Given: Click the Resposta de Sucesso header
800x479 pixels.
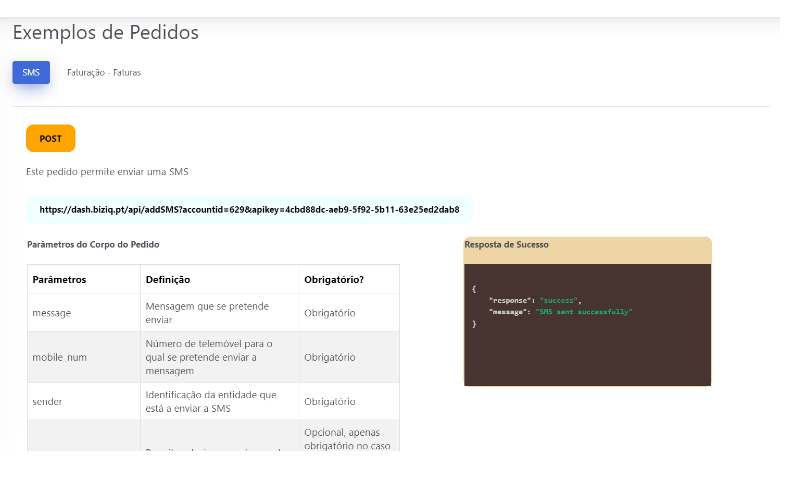Looking at the screenshot, I should coord(506,245).
